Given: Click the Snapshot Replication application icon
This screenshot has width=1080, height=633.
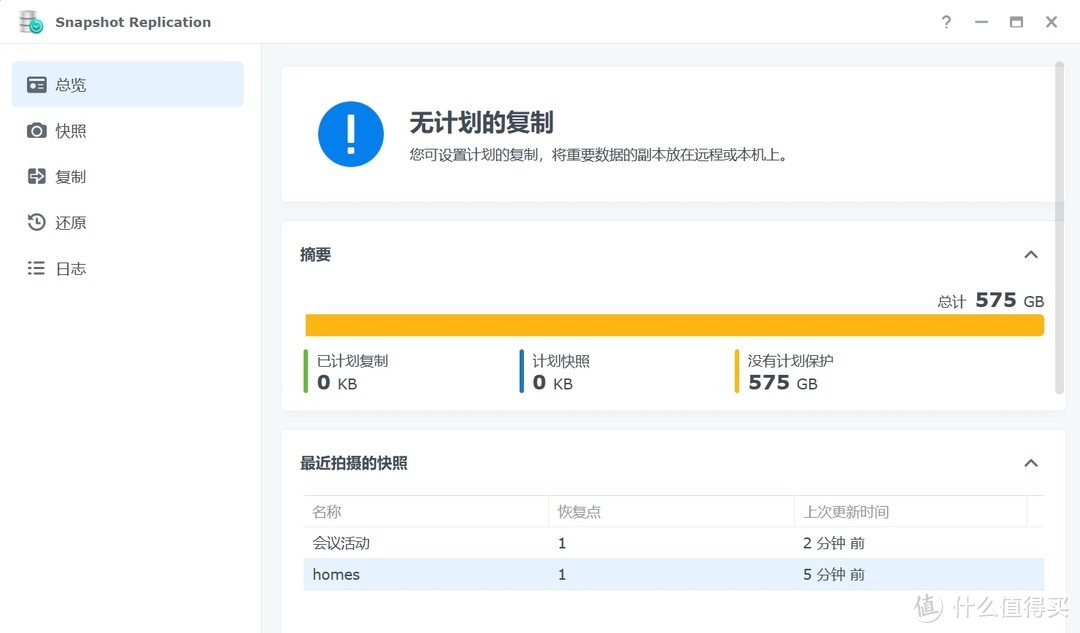Looking at the screenshot, I should (x=28, y=21).
